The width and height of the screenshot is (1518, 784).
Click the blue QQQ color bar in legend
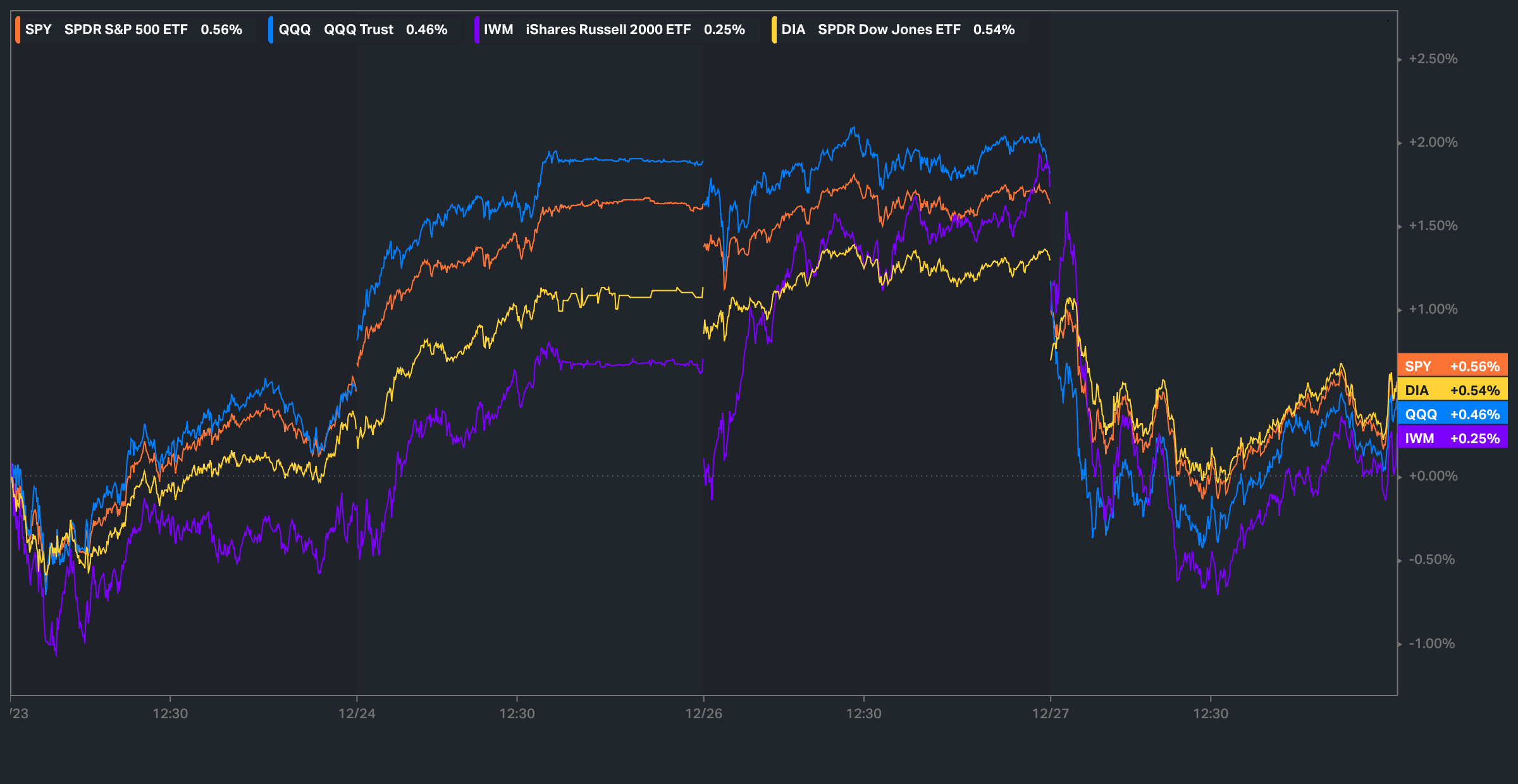tap(271, 30)
